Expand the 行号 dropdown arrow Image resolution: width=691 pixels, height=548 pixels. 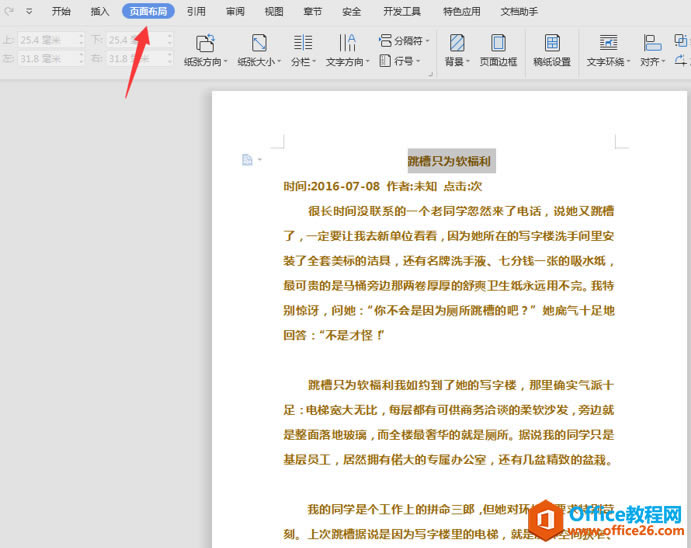pos(418,61)
